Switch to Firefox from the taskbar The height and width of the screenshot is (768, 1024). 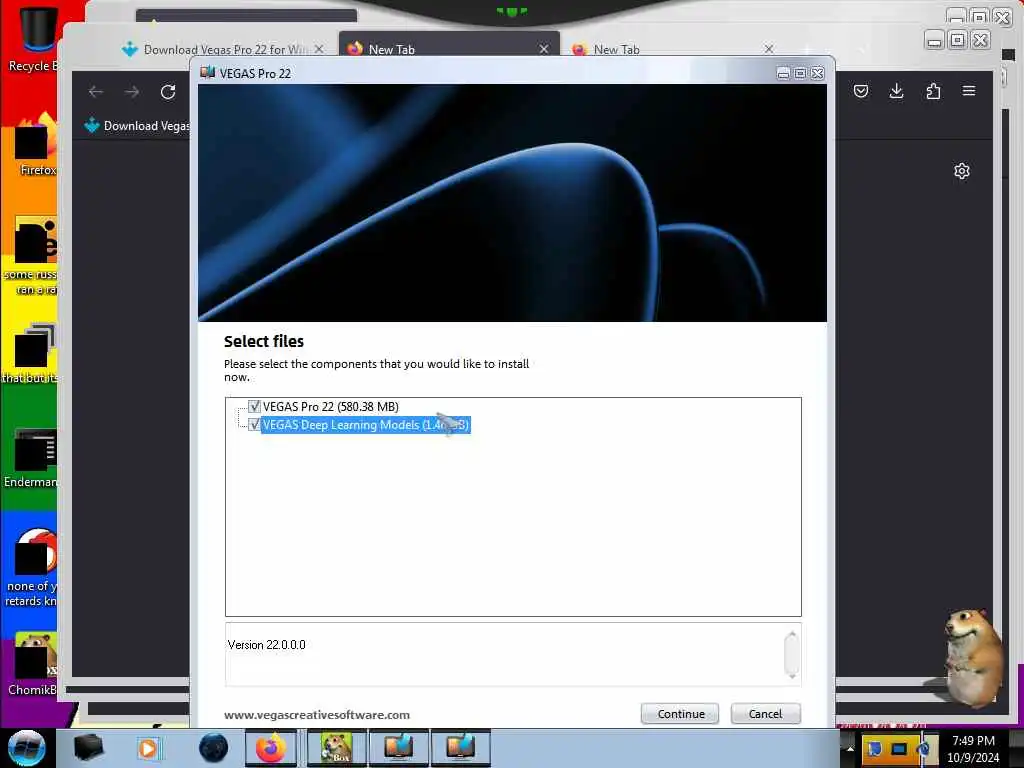(x=270, y=748)
